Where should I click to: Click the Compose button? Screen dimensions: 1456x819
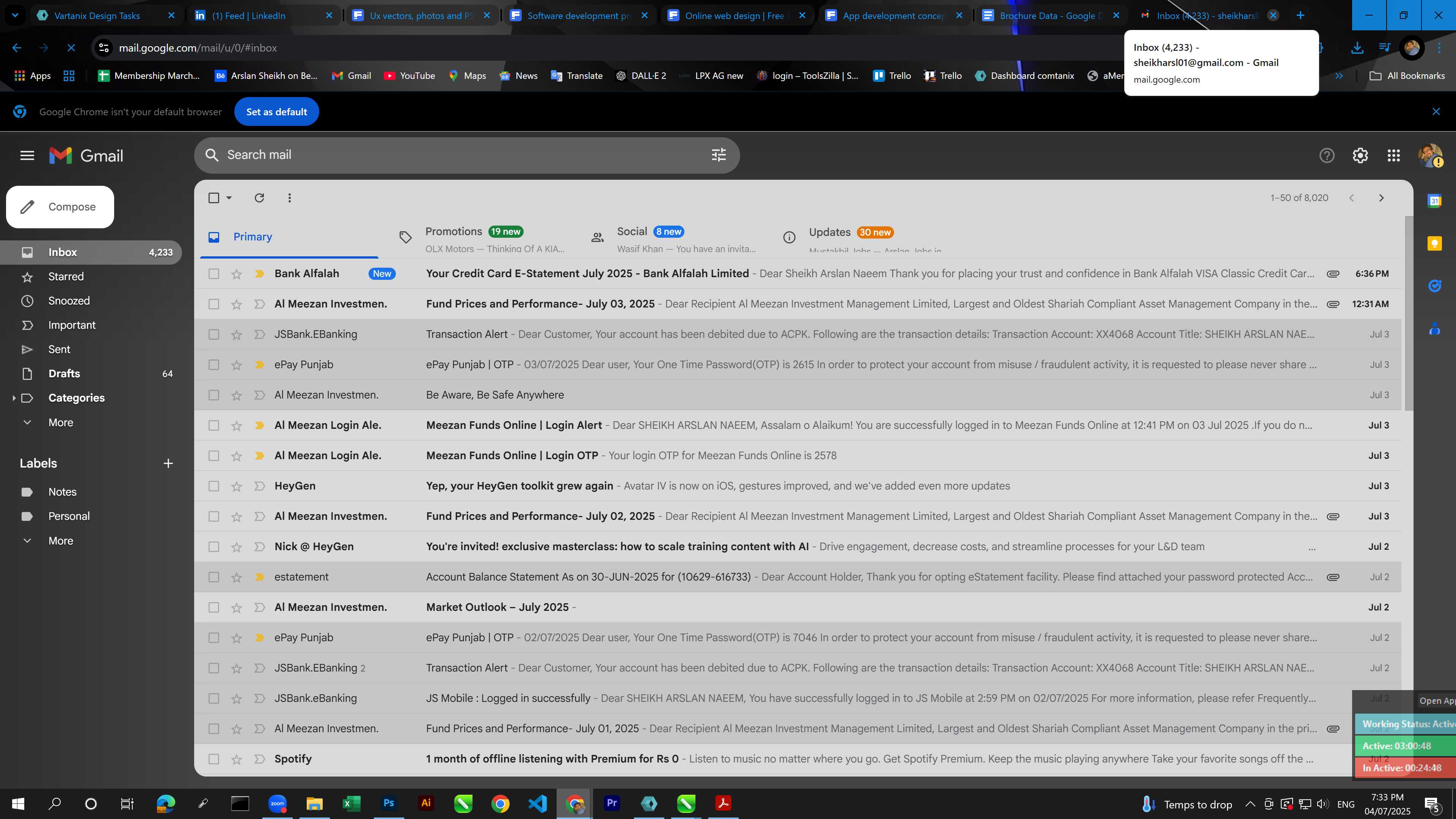(60, 207)
